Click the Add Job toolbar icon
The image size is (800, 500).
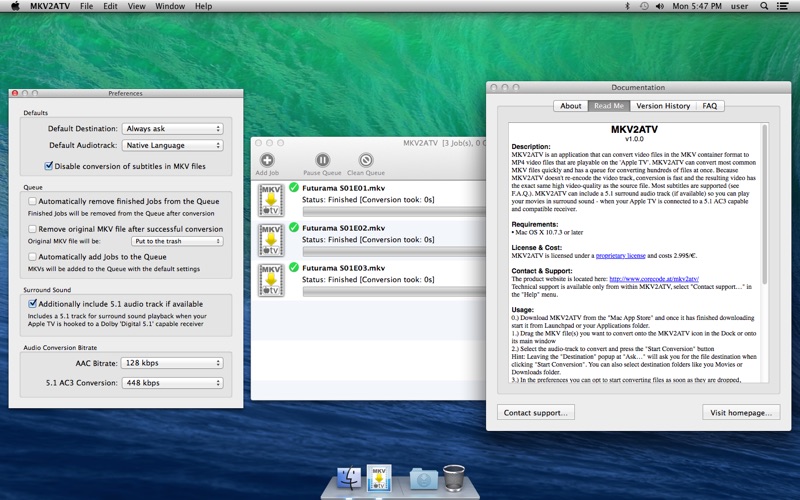266,160
